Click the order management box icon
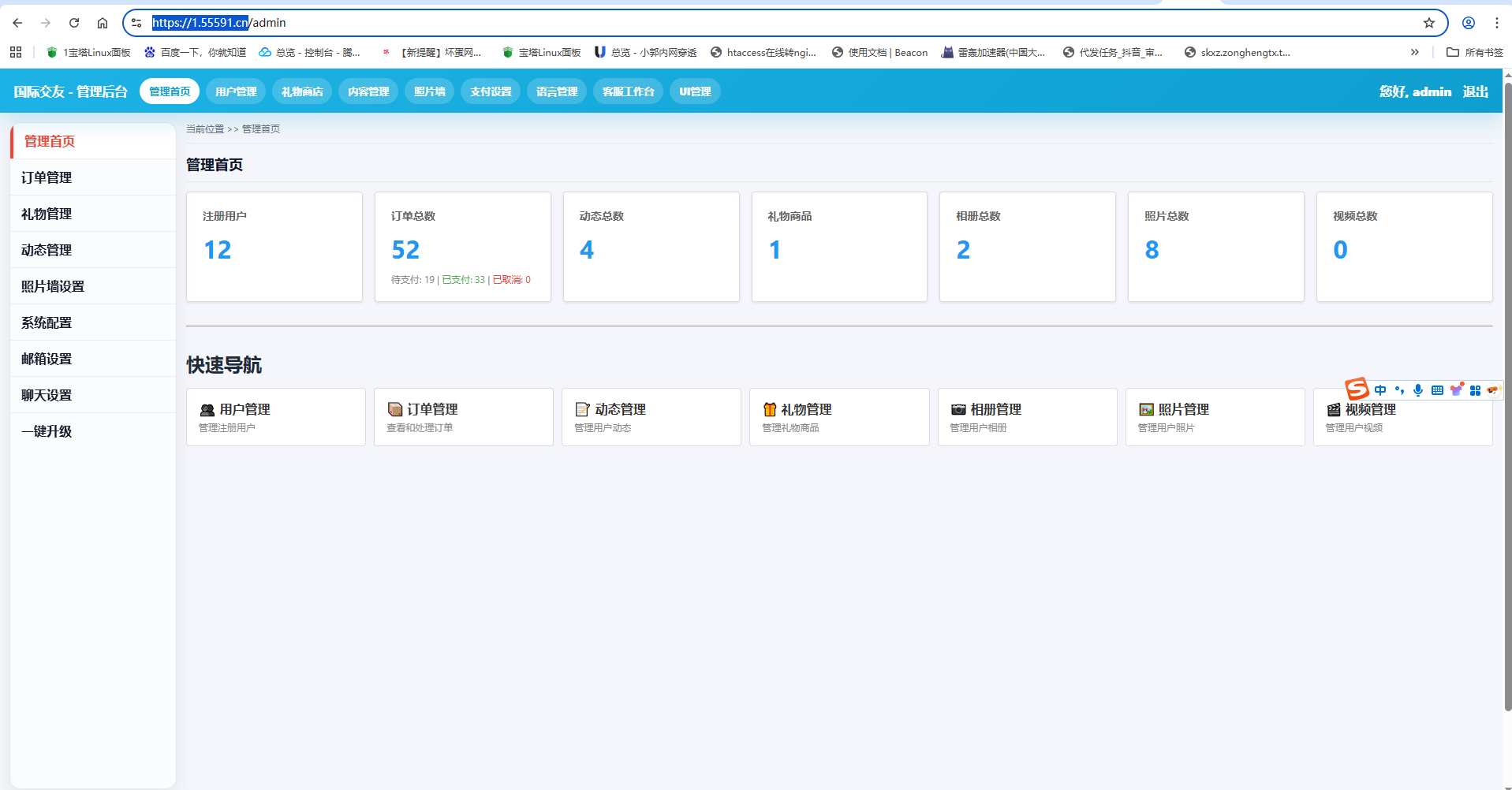This screenshot has width=1512, height=790. 394,410
